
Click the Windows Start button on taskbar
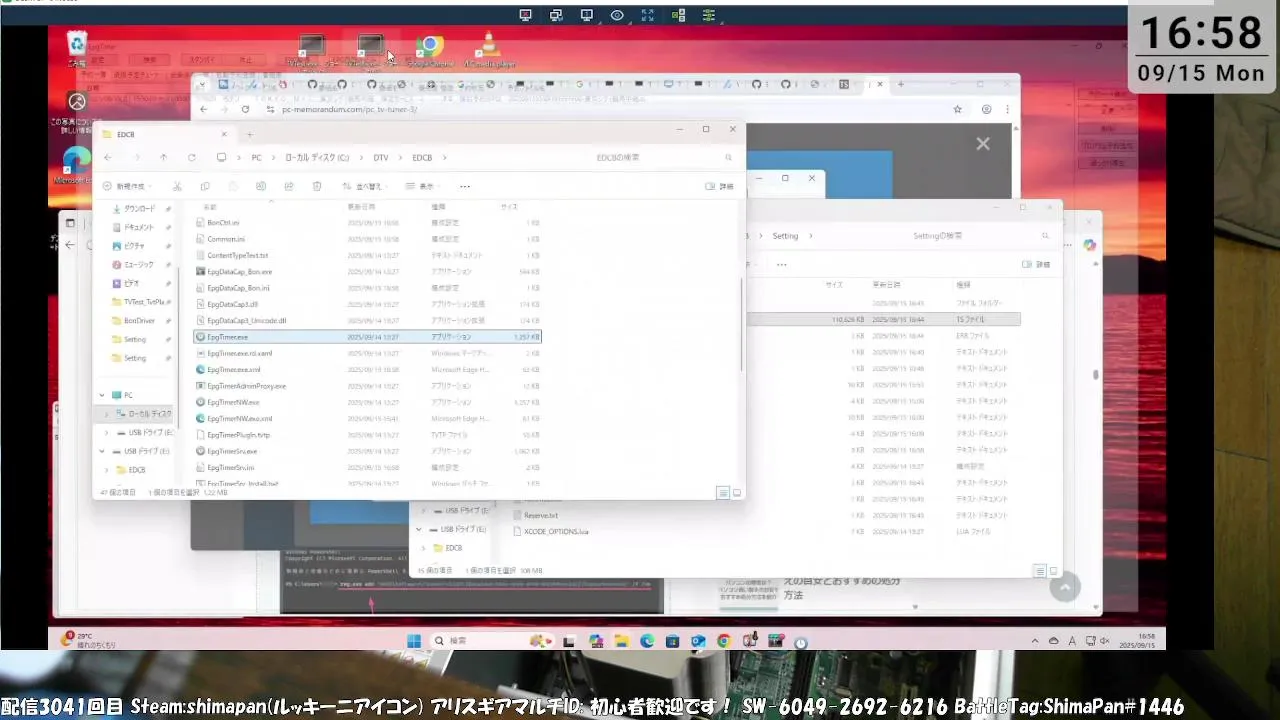(x=414, y=641)
